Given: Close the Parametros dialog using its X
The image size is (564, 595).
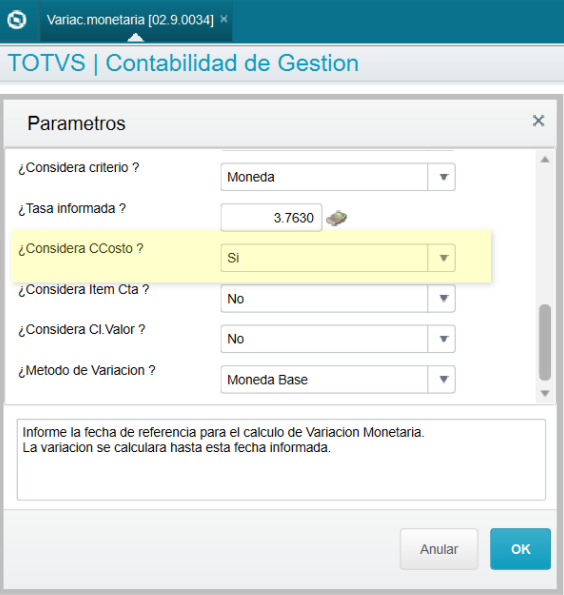Looking at the screenshot, I should click(538, 121).
